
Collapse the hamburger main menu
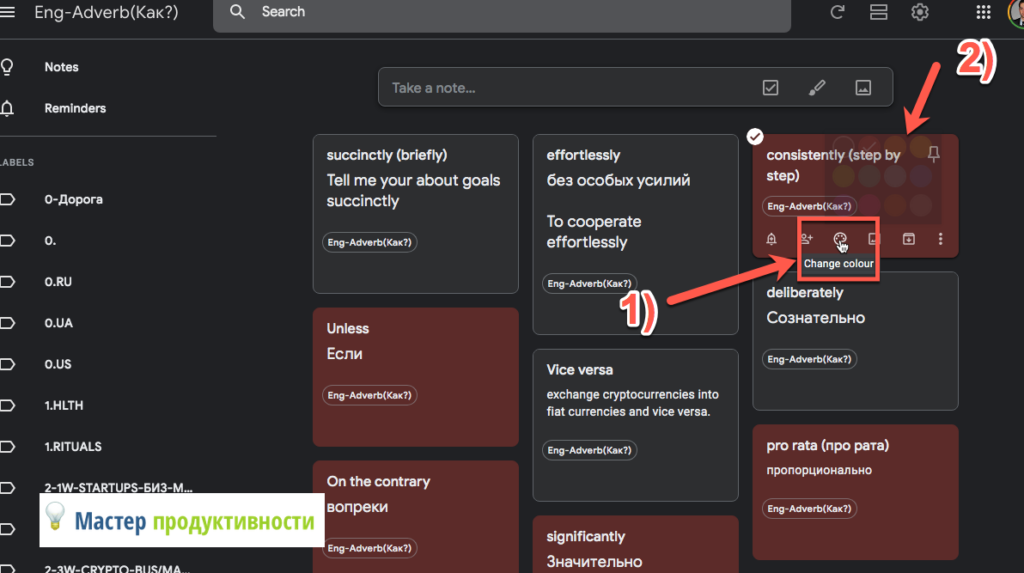pyautogui.click(x=8, y=12)
